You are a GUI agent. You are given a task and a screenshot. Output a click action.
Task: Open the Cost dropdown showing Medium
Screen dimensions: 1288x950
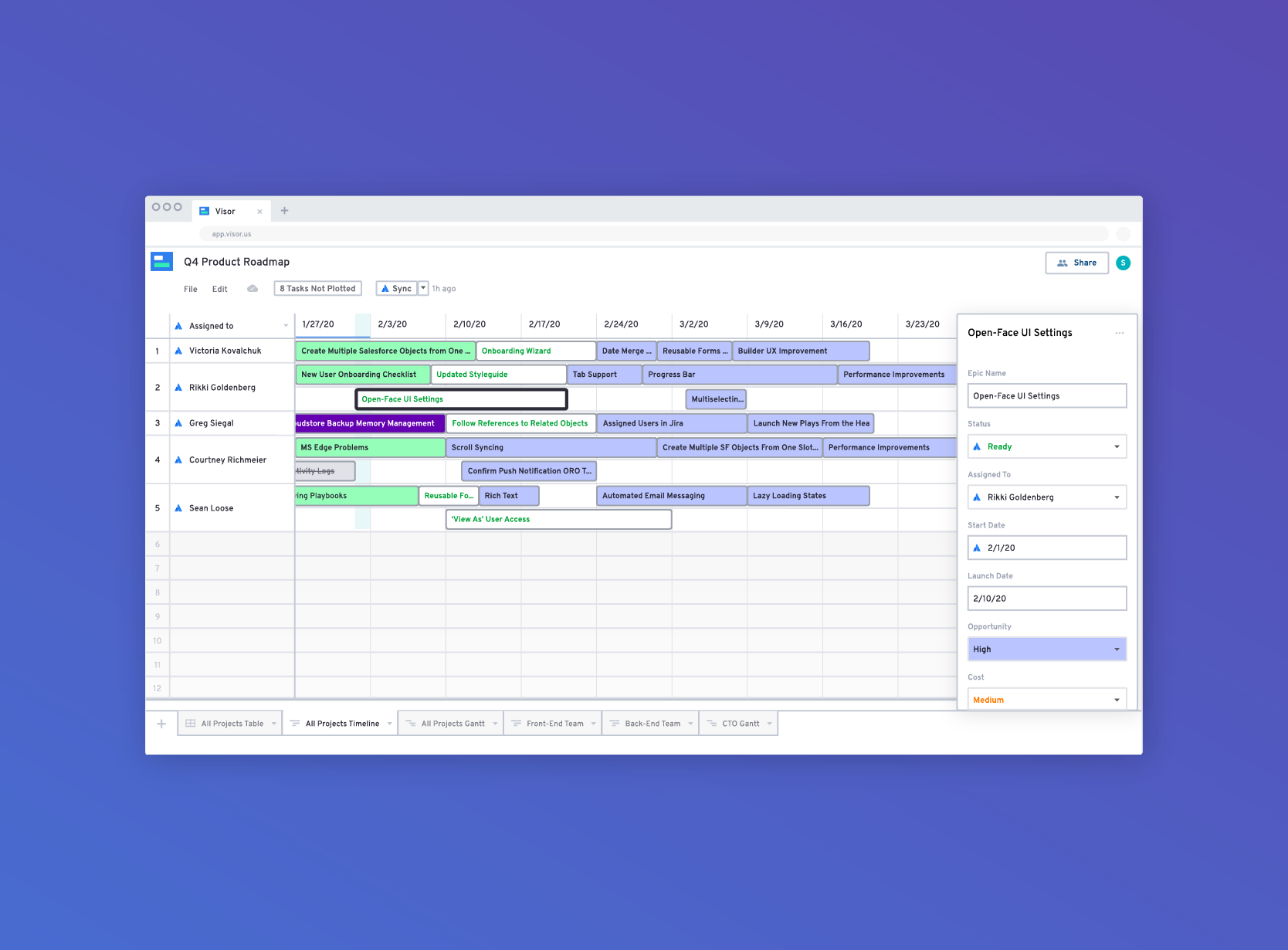tap(1046, 699)
